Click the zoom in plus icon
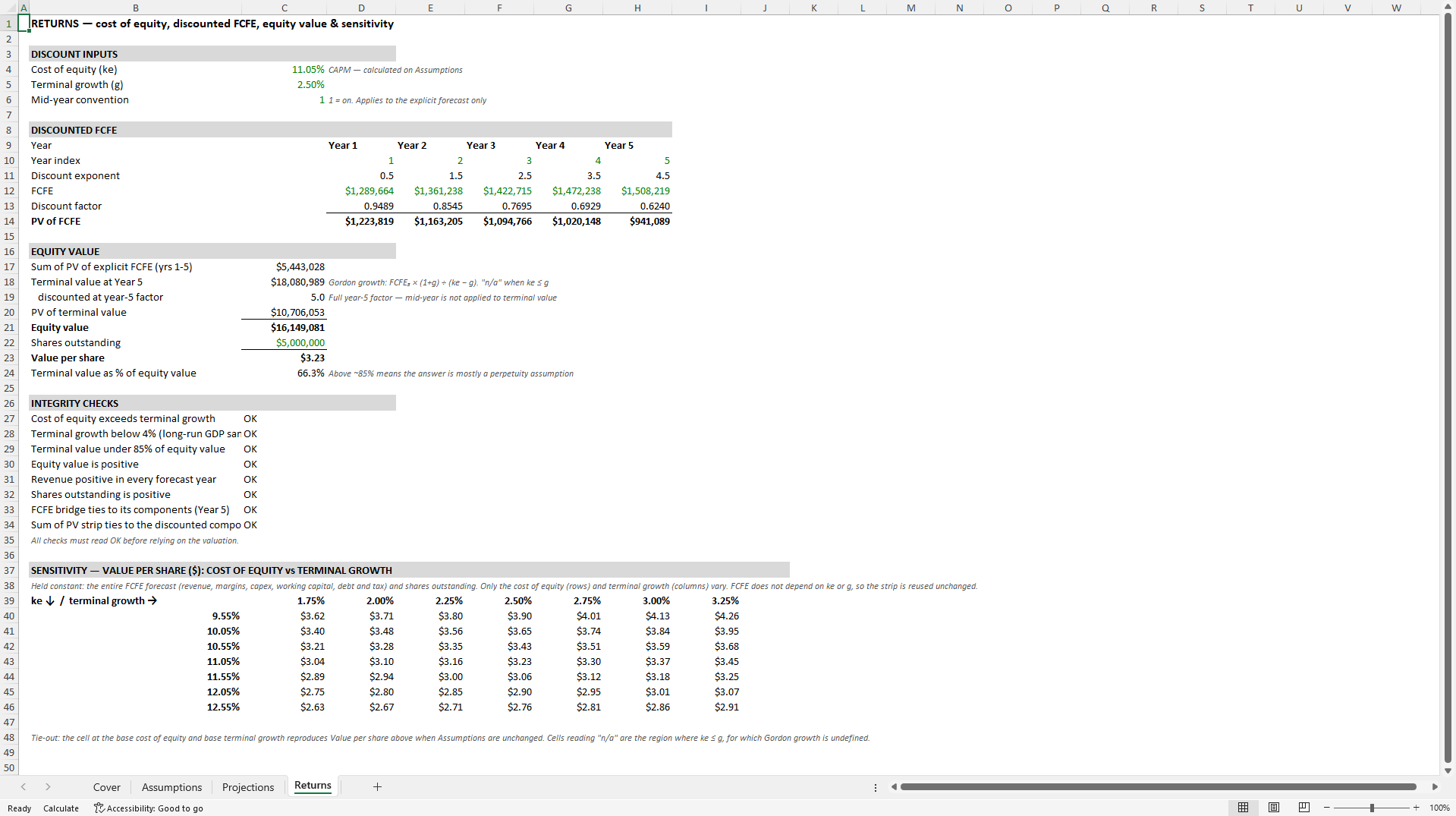This screenshot has height=816, width=1456. pos(1416,808)
